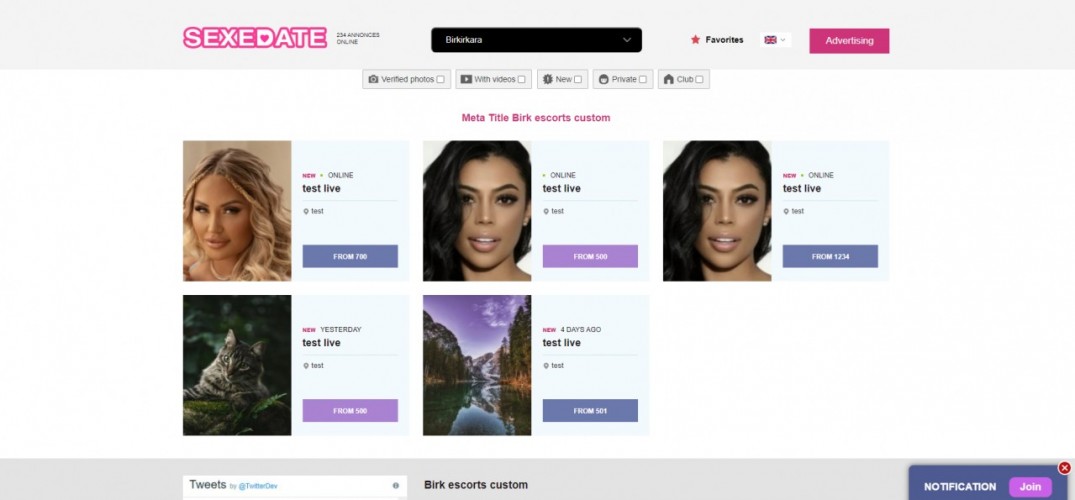Open the Birkirkara city dropdown

coord(536,40)
